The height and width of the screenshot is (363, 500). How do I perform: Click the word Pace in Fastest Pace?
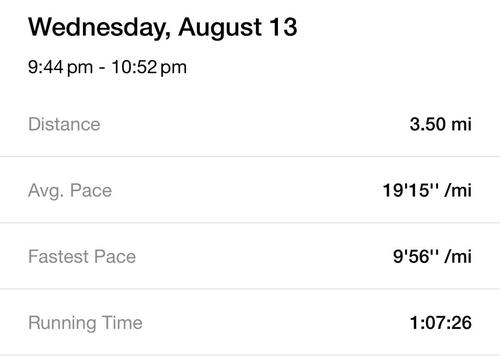coord(115,257)
